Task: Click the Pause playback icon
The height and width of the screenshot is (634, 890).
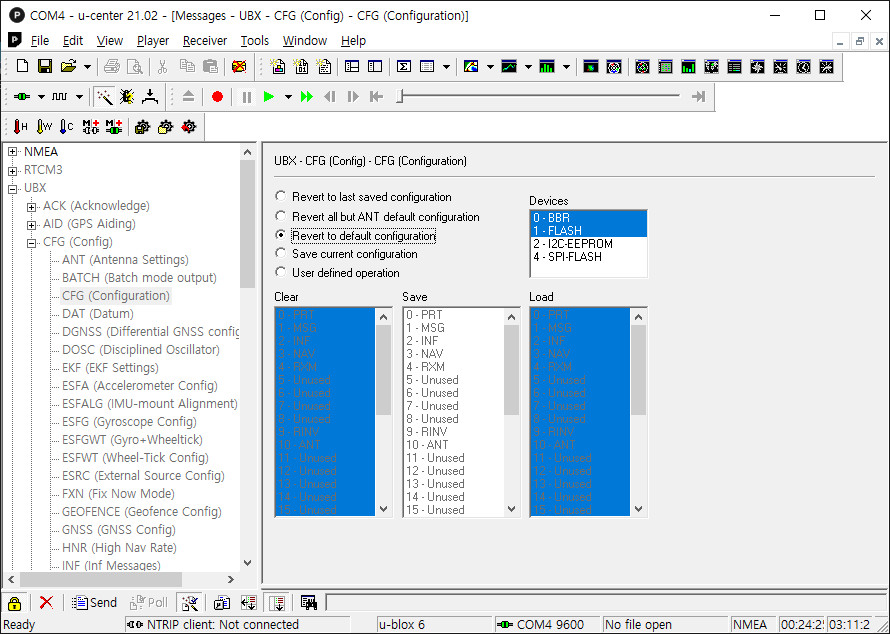Action: coord(246,96)
